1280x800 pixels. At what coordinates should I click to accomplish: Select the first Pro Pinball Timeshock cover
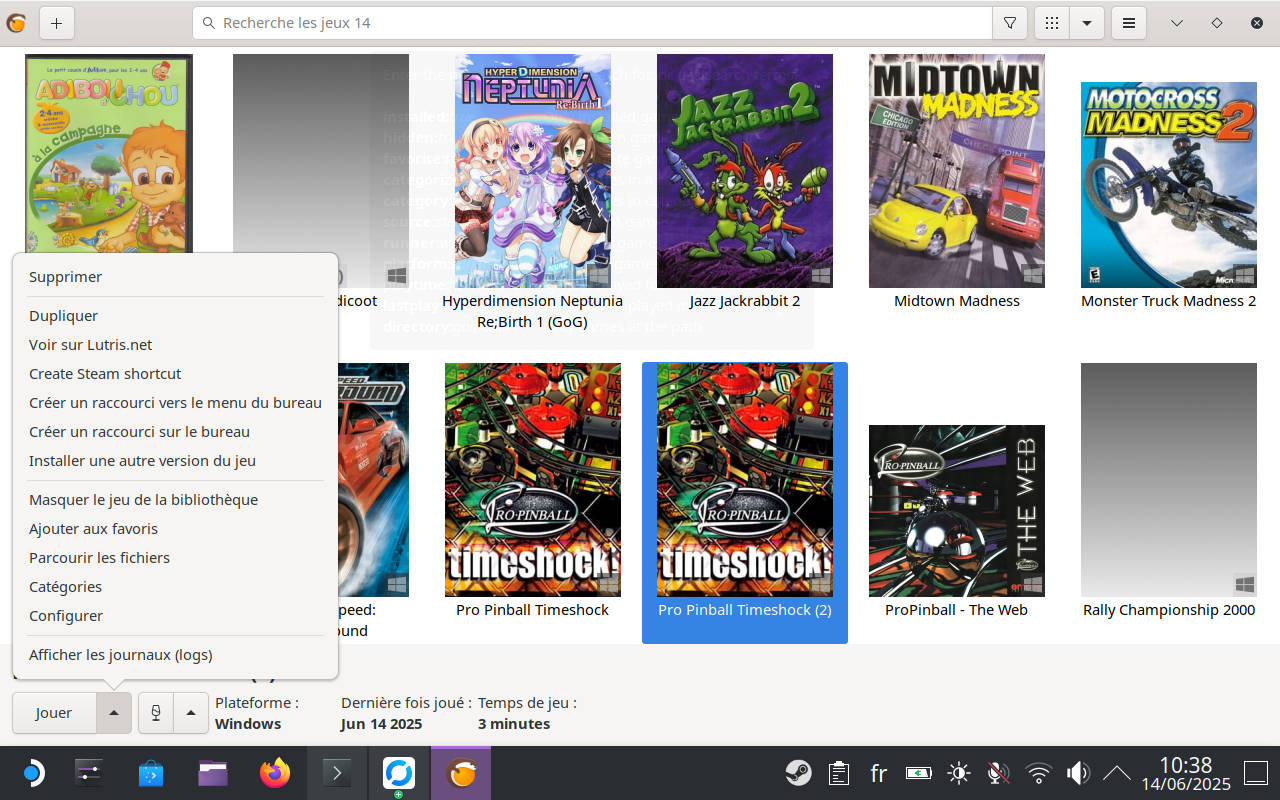(533, 480)
